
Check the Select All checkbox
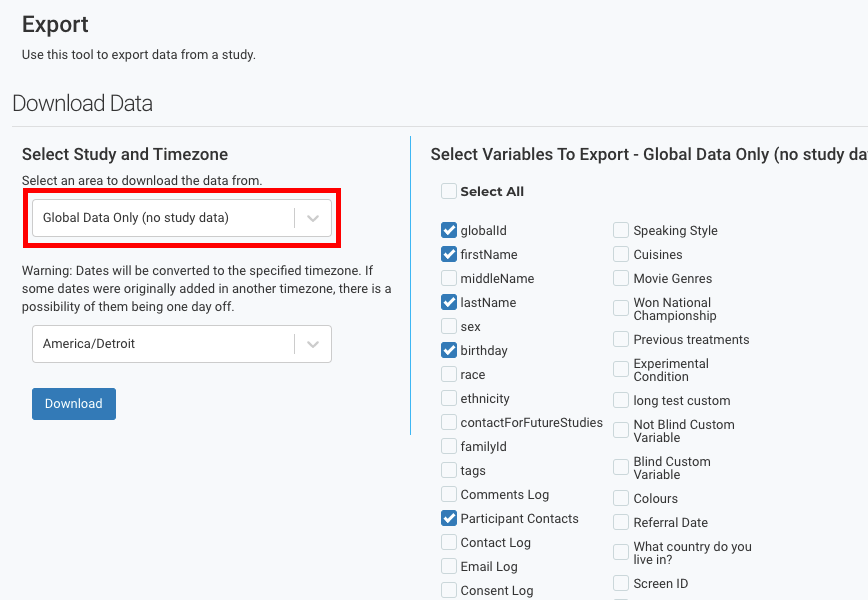point(449,191)
